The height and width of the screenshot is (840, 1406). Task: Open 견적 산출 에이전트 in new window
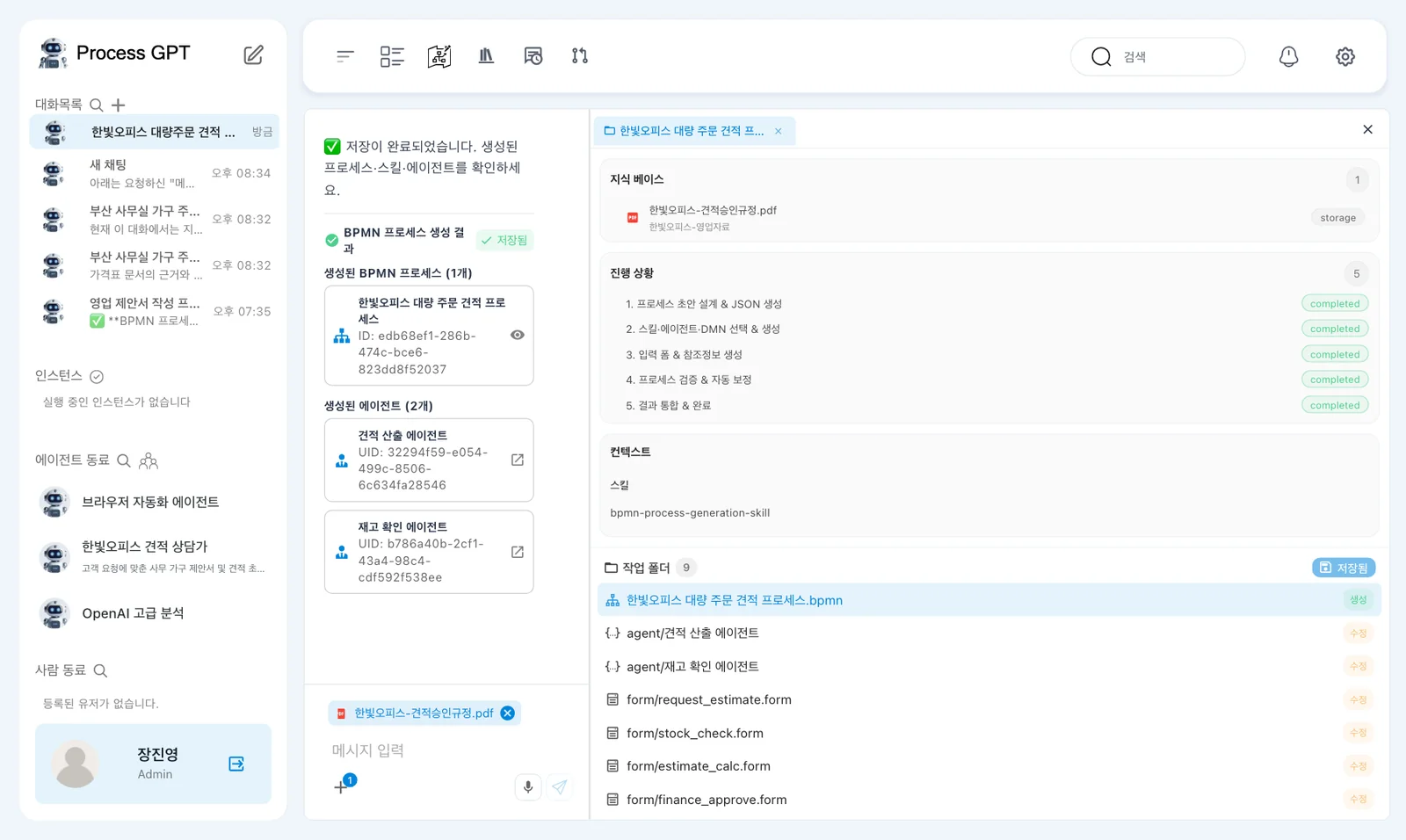518,460
